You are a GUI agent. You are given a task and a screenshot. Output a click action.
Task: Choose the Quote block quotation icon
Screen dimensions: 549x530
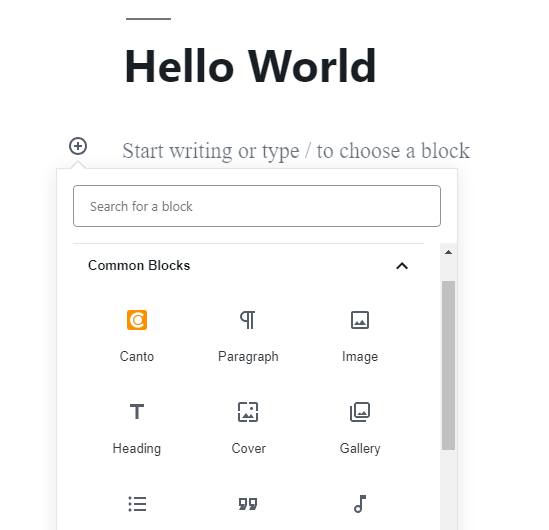coord(248,504)
